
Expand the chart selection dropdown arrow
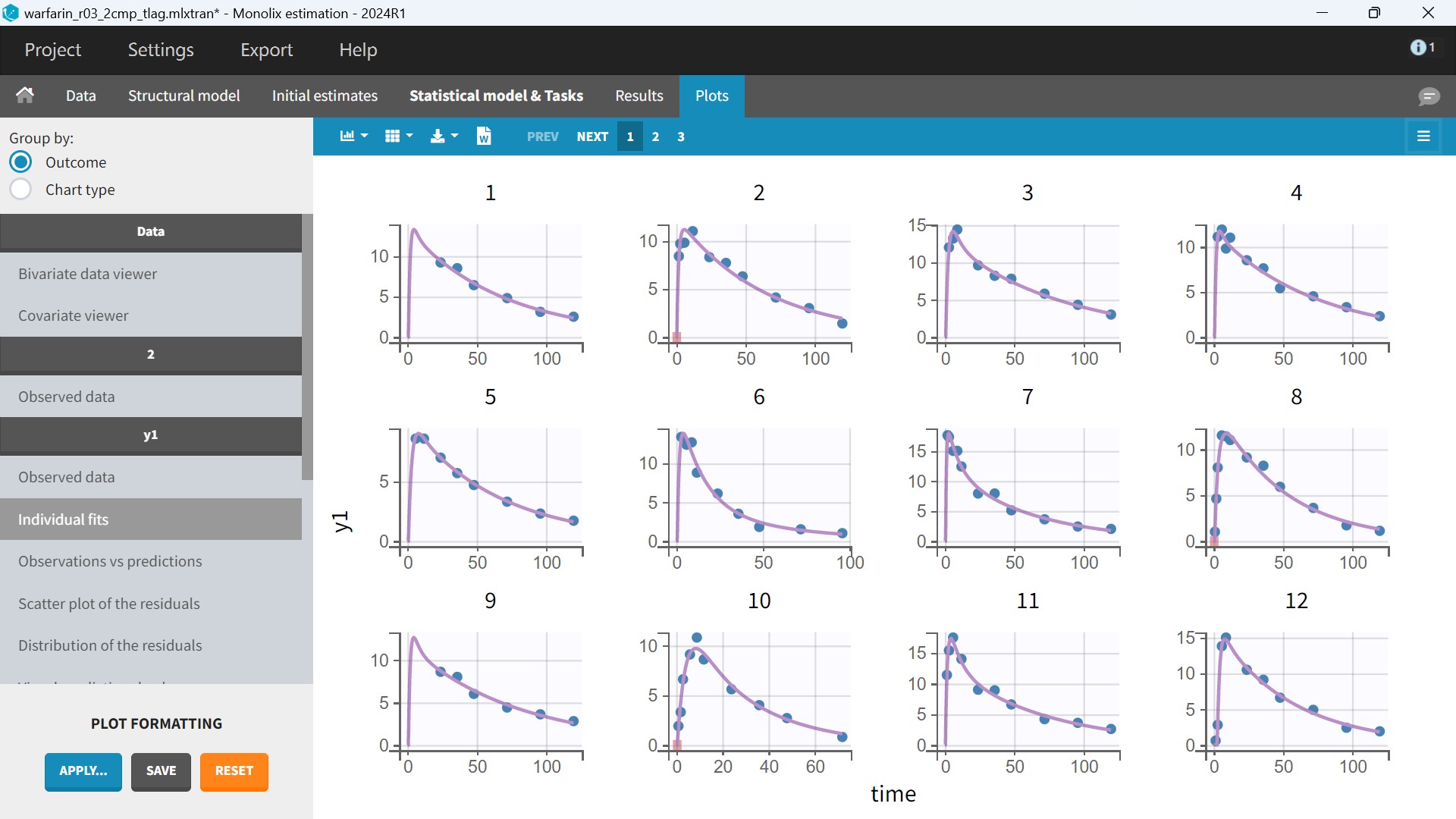coord(365,136)
